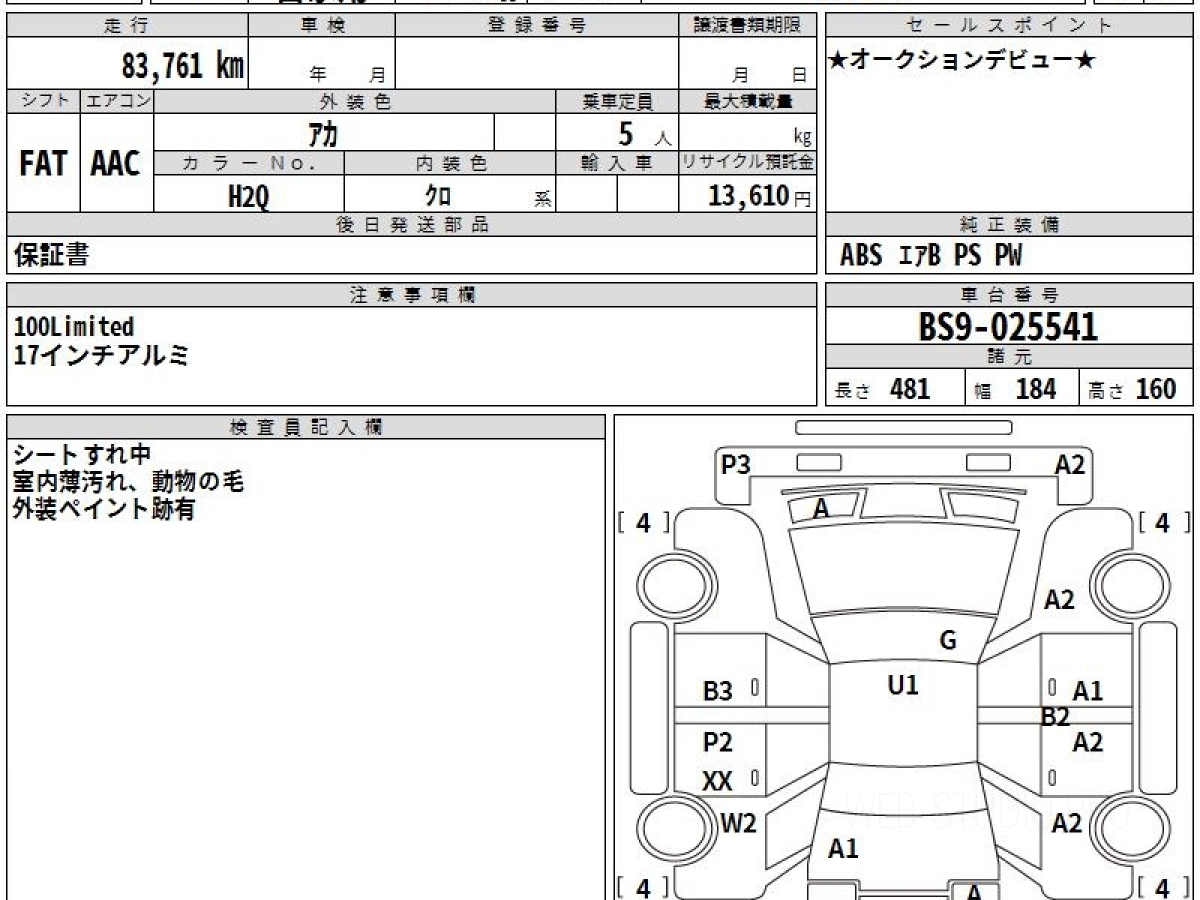Click the 車台番号 header
Viewport: 1200px width, 900px height.
[x=1009, y=295]
